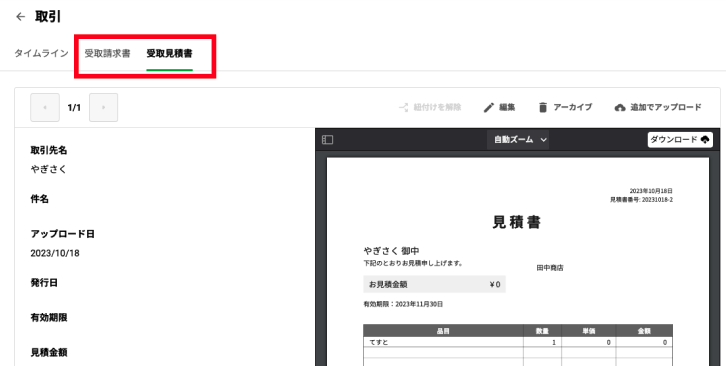The width and height of the screenshot is (726, 366).
Task: Open the 自動ズーム zoom dropdown
Action: (x=518, y=139)
